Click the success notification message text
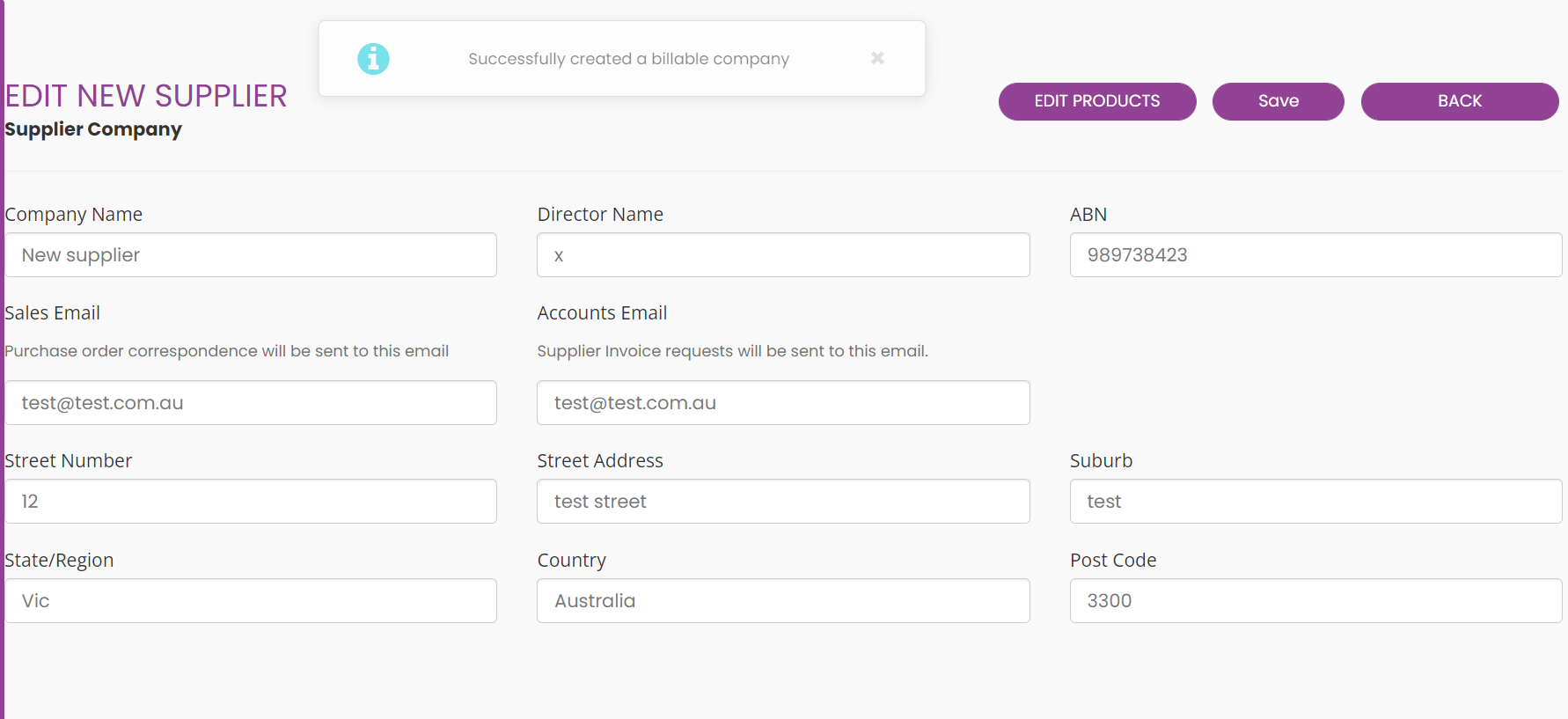The height and width of the screenshot is (719, 1568). pyautogui.click(x=628, y=59)
